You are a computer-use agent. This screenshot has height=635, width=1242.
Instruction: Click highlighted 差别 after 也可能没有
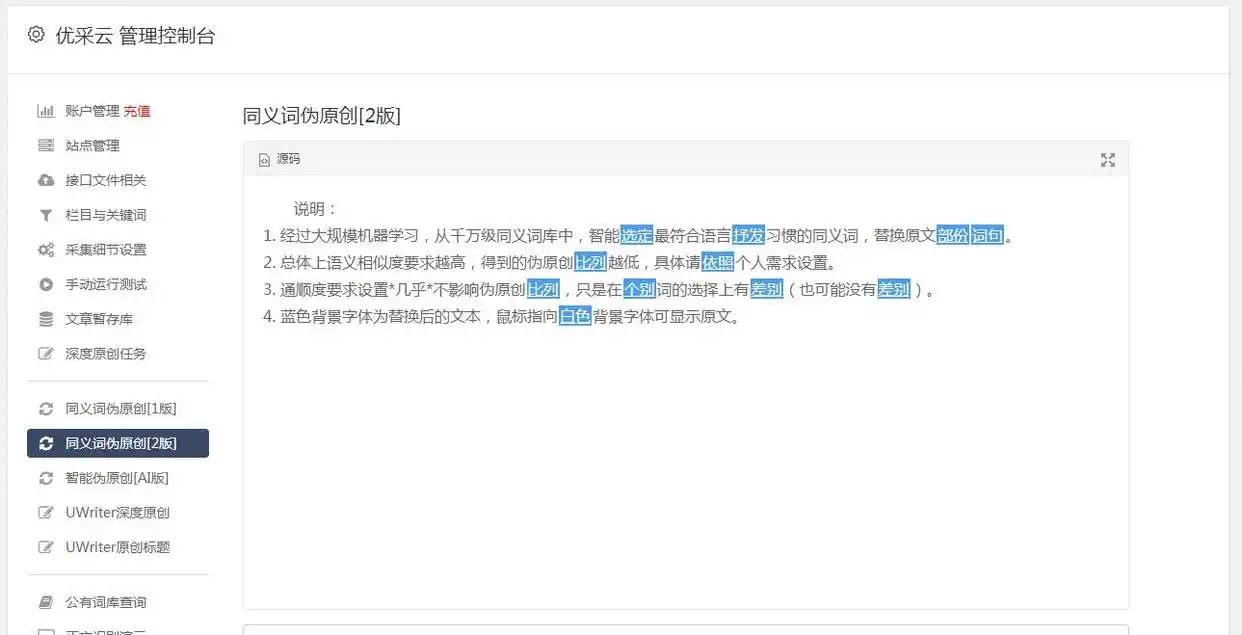point(894,290)
